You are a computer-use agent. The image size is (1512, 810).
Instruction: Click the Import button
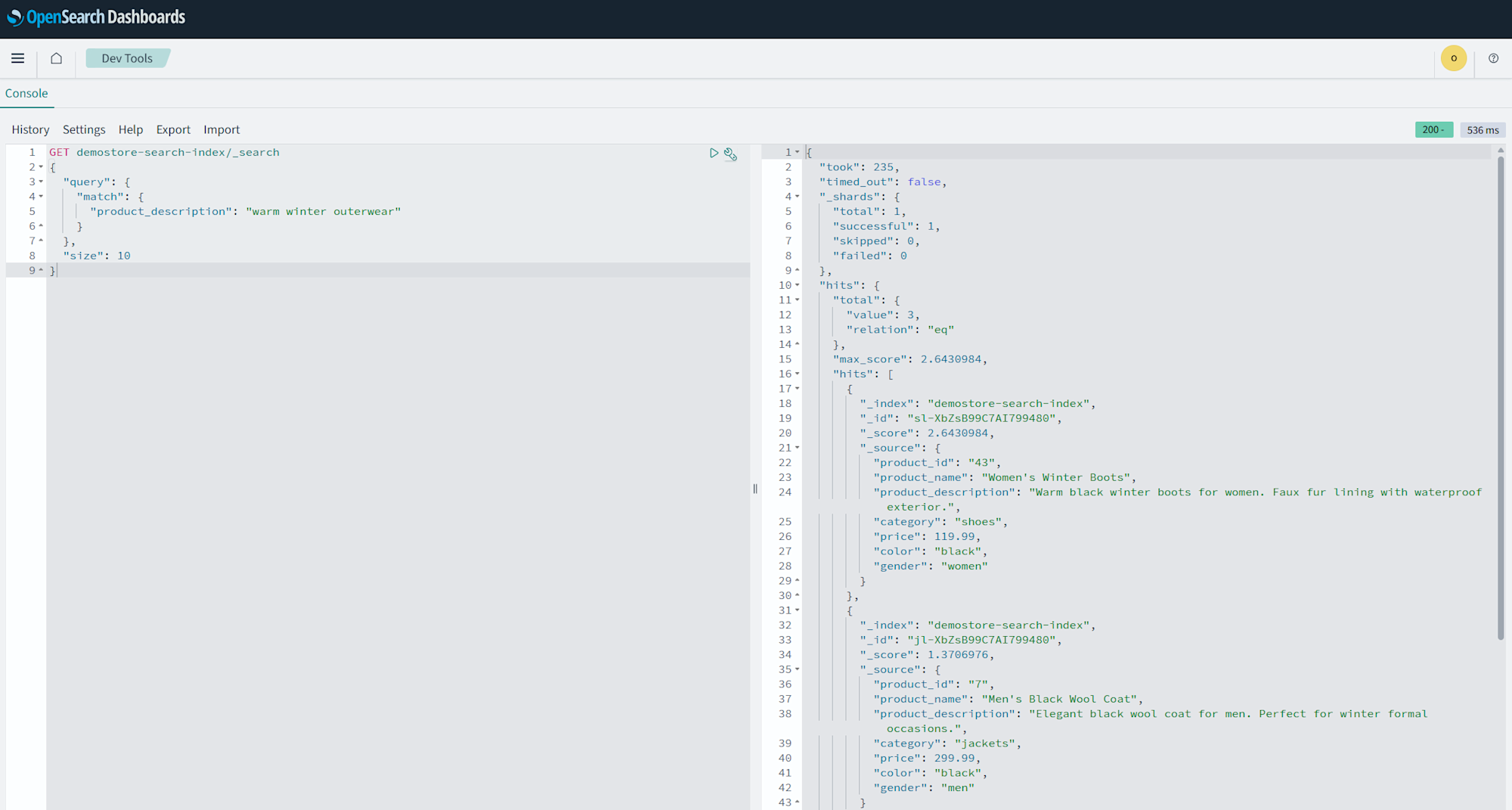(222, 129)
